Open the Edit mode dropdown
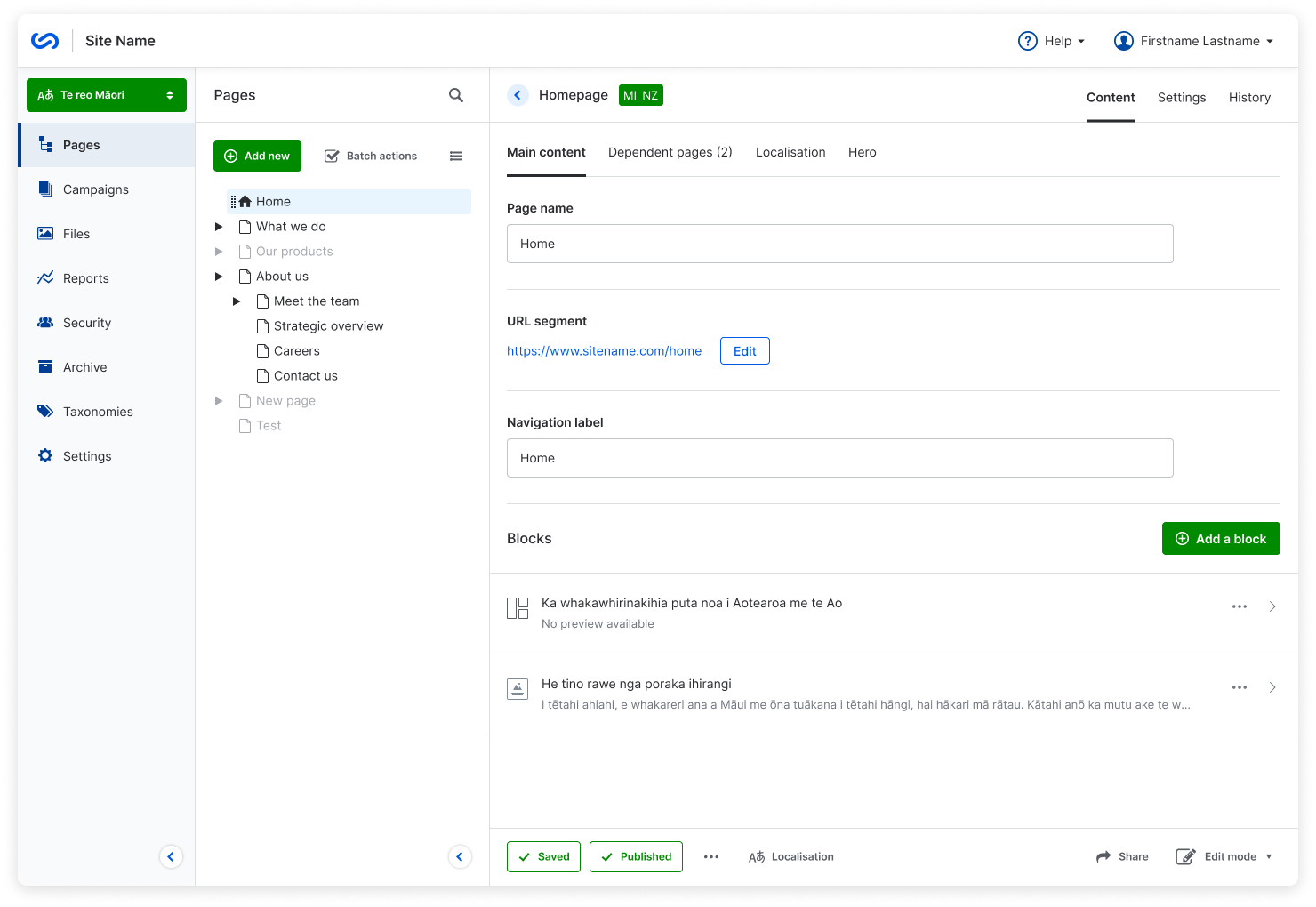Screen dimensions: 1316x907 pos(1224,856)
